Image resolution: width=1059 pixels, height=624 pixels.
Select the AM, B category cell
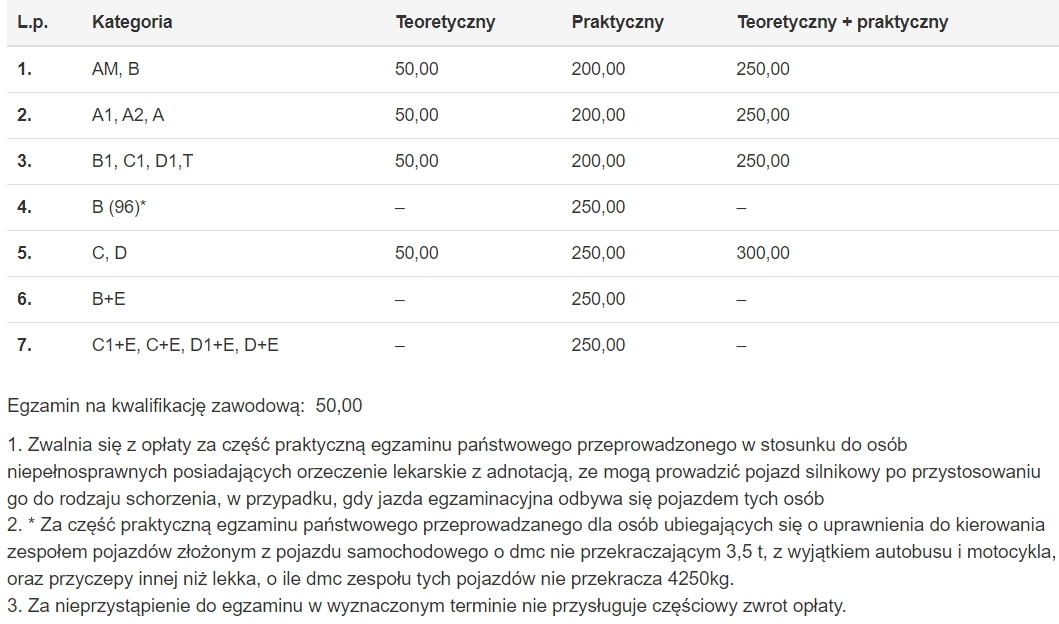point(115,69)
